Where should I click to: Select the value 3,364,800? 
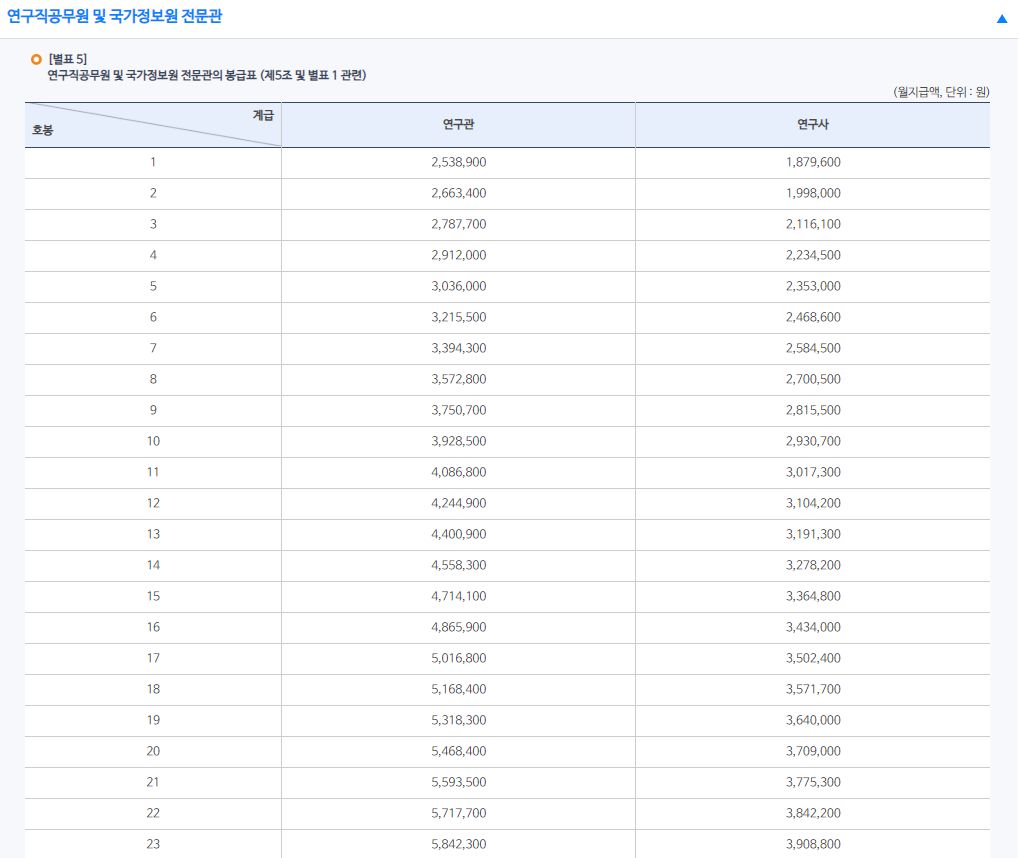pos(813,596)
